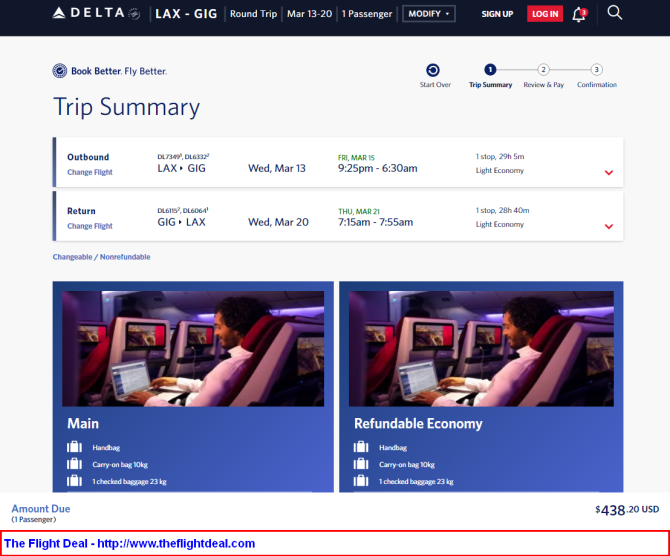Click the $438.20 USD amount
This screenshot has width=670, height=556.
[627, 509]
